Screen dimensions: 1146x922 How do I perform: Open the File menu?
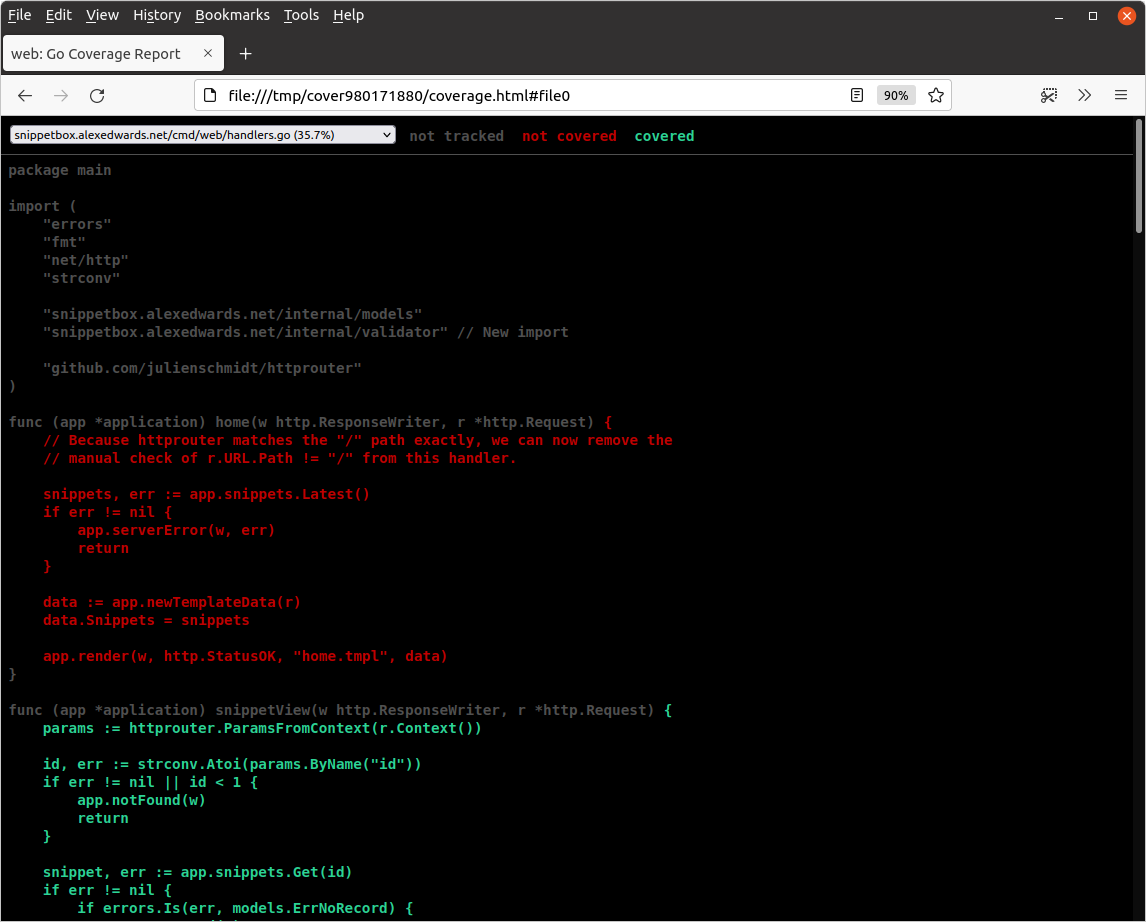tap(19, 15)
